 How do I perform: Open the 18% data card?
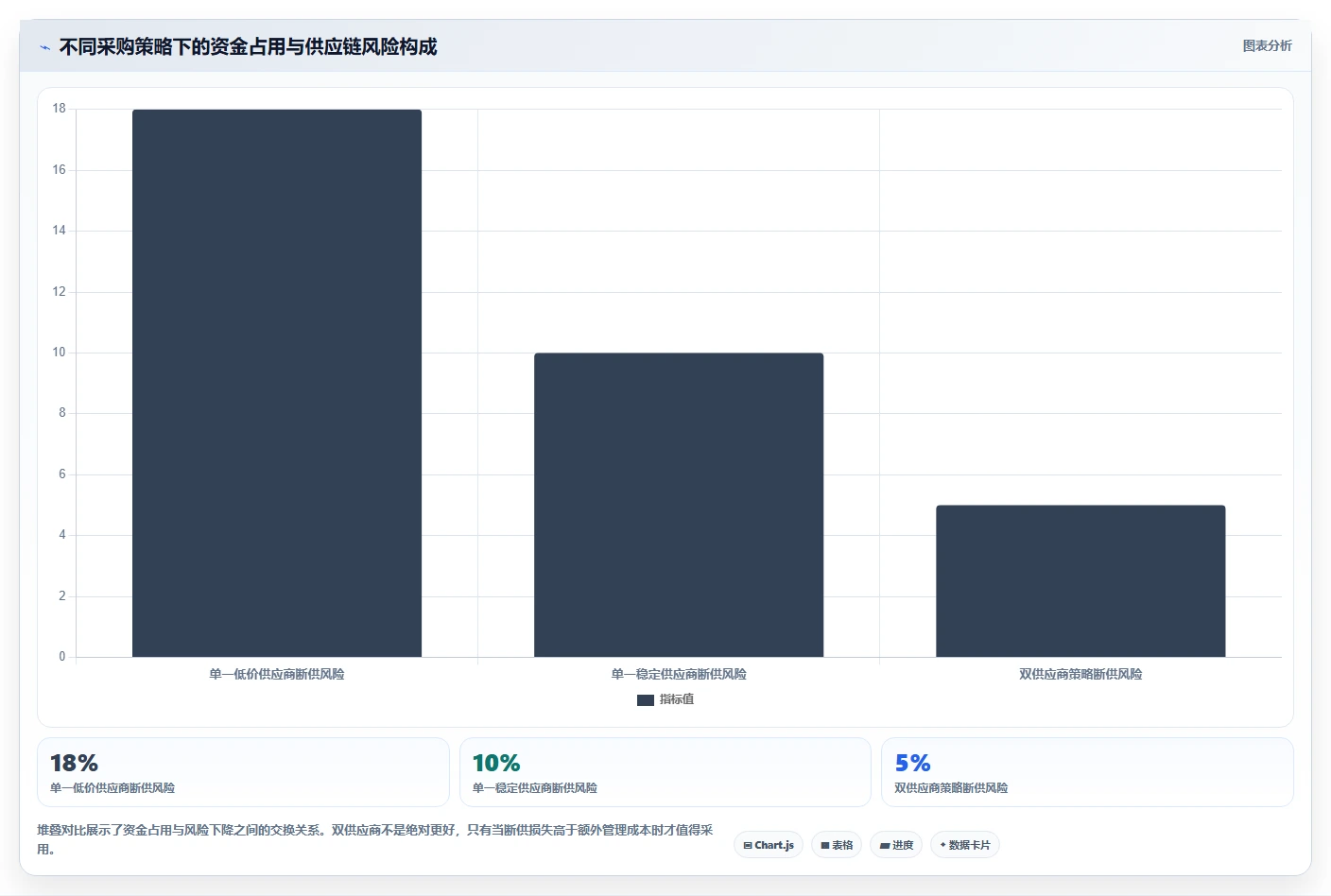[x=243, y=772]
